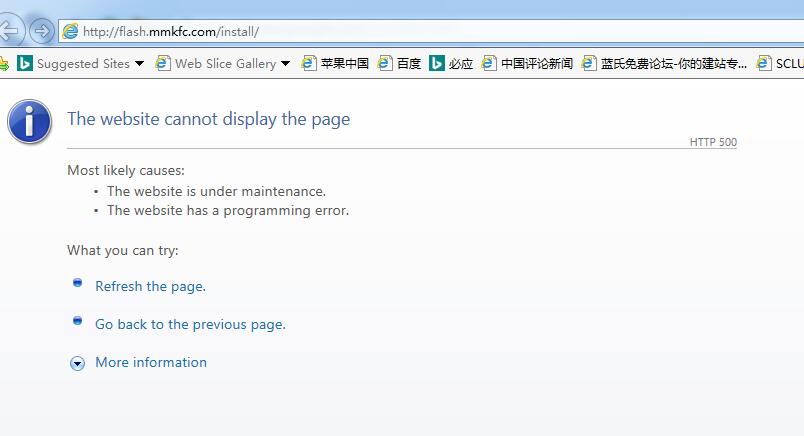Open the Suggested Sites dropdown arrow
This screenshot has height=436, width=804.
point(139,63)
